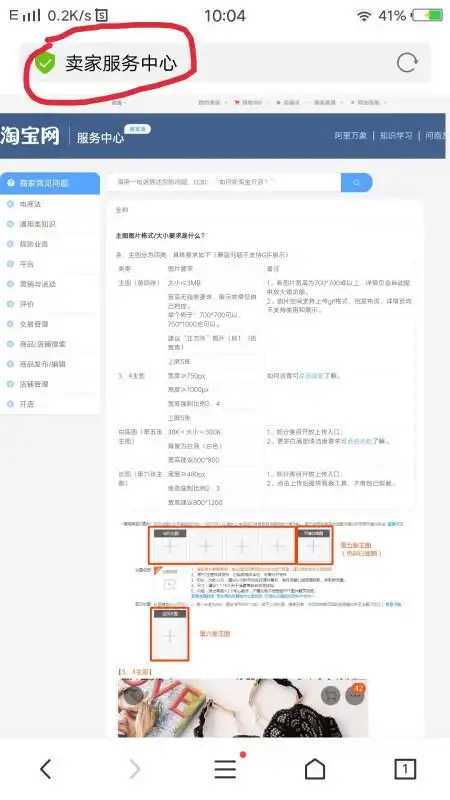
Task: Click the circle icon beside 电商法
Action: coord(10,204)
